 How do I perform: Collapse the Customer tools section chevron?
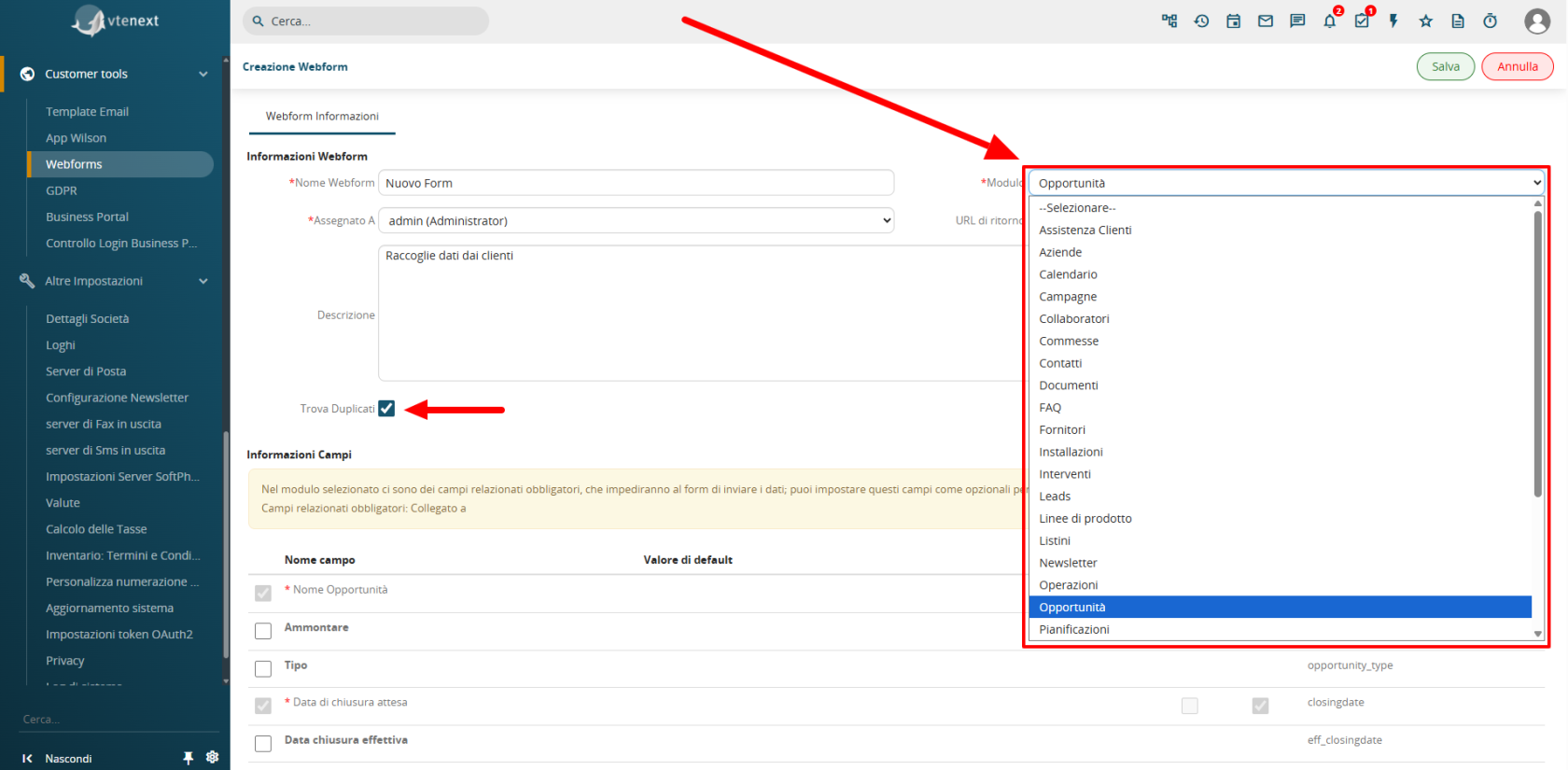coord(203,74)
